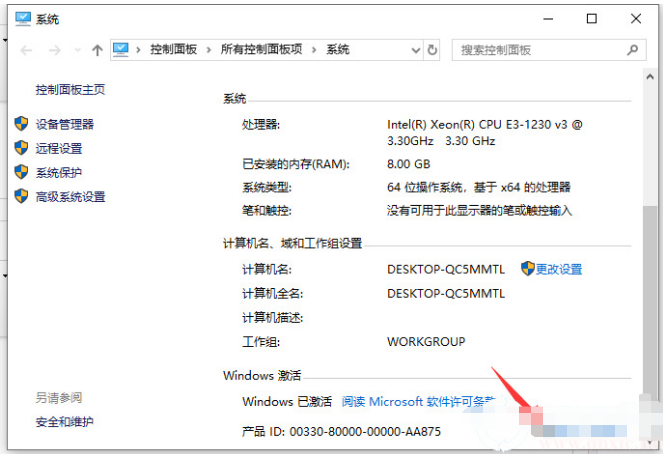Click the magnifier icon in search box

tap(633, 49)
